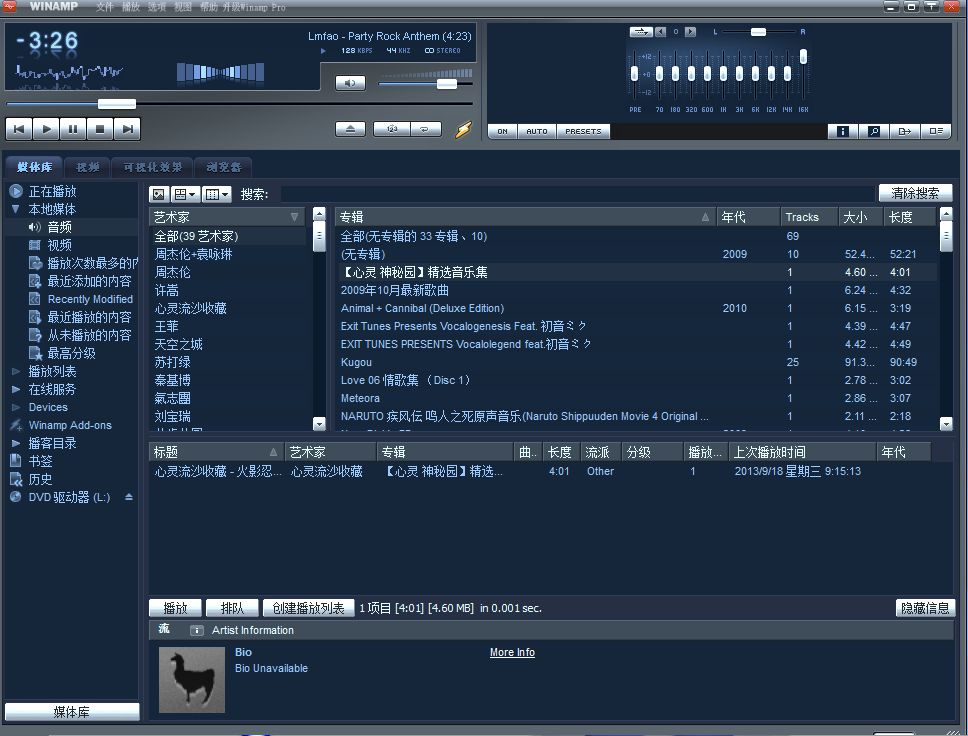Click the crossfade arrows button above the equalizer
This screenshot has height=736, width=968.
(x=641, y=31)
